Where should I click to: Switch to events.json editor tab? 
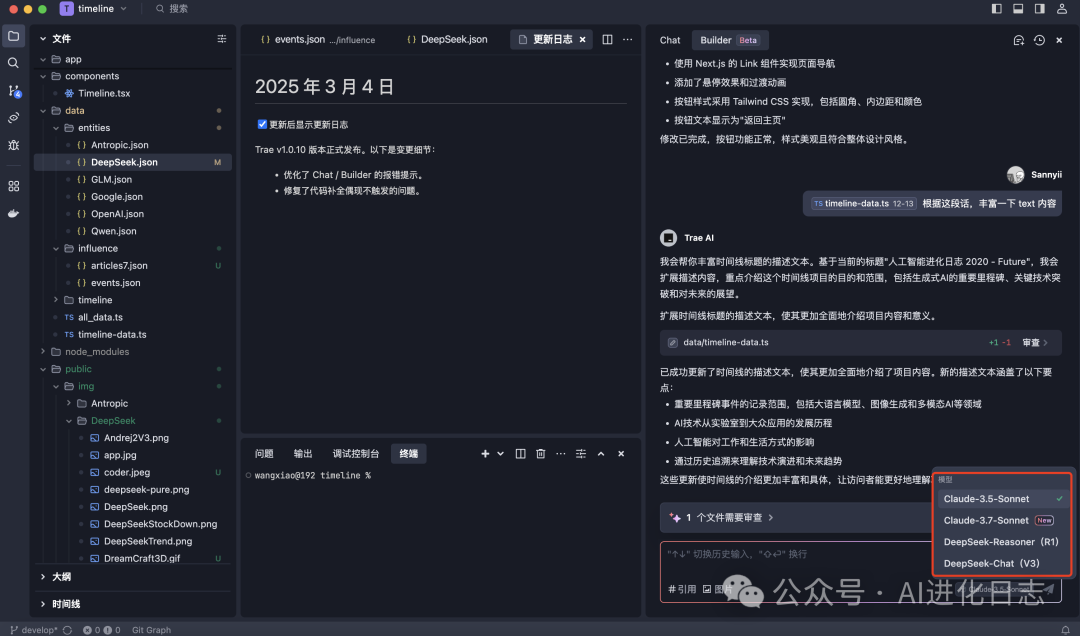[x=318, y=39]
